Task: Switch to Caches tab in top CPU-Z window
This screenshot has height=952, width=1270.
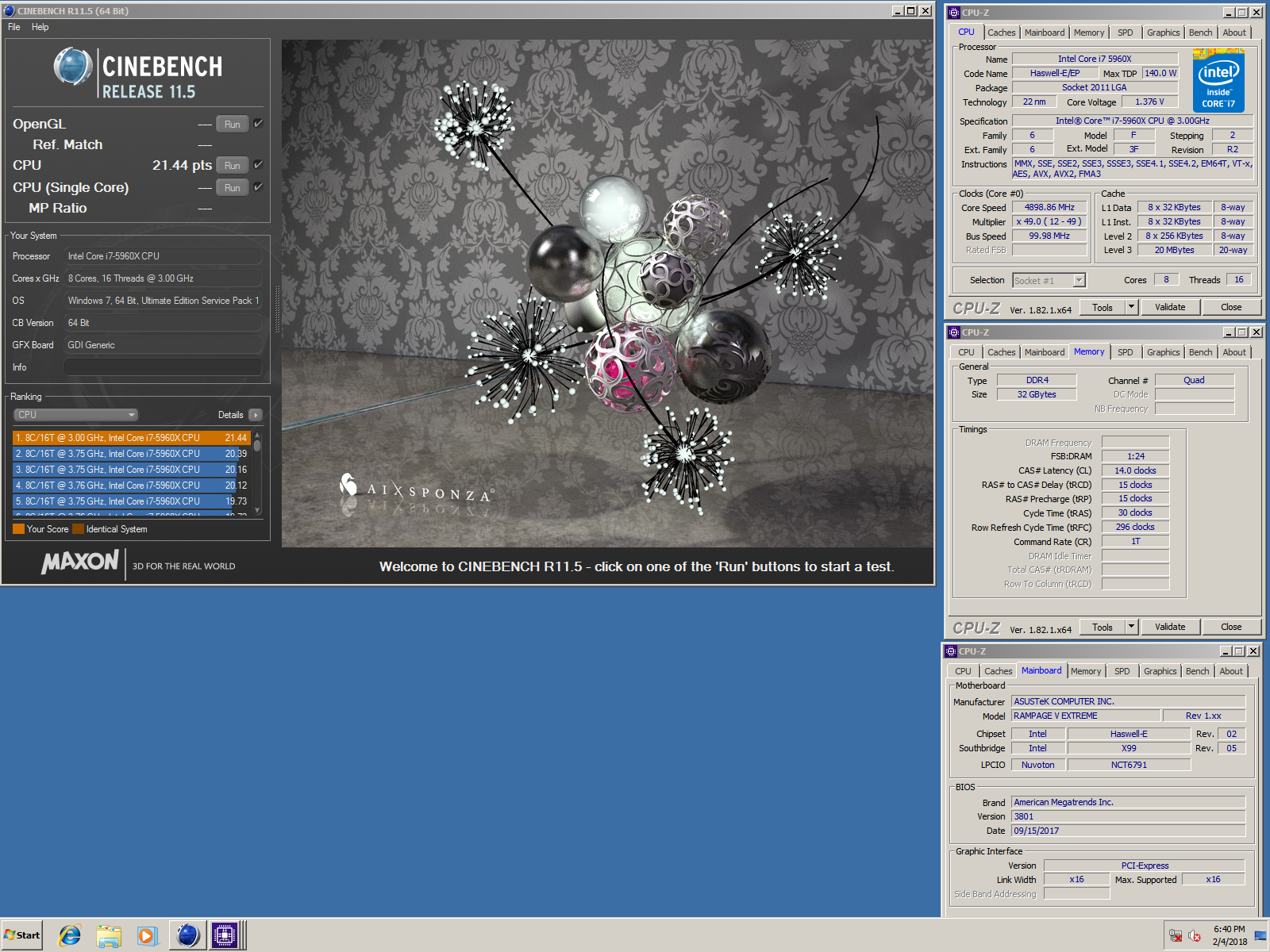Action: (1002, 33)
